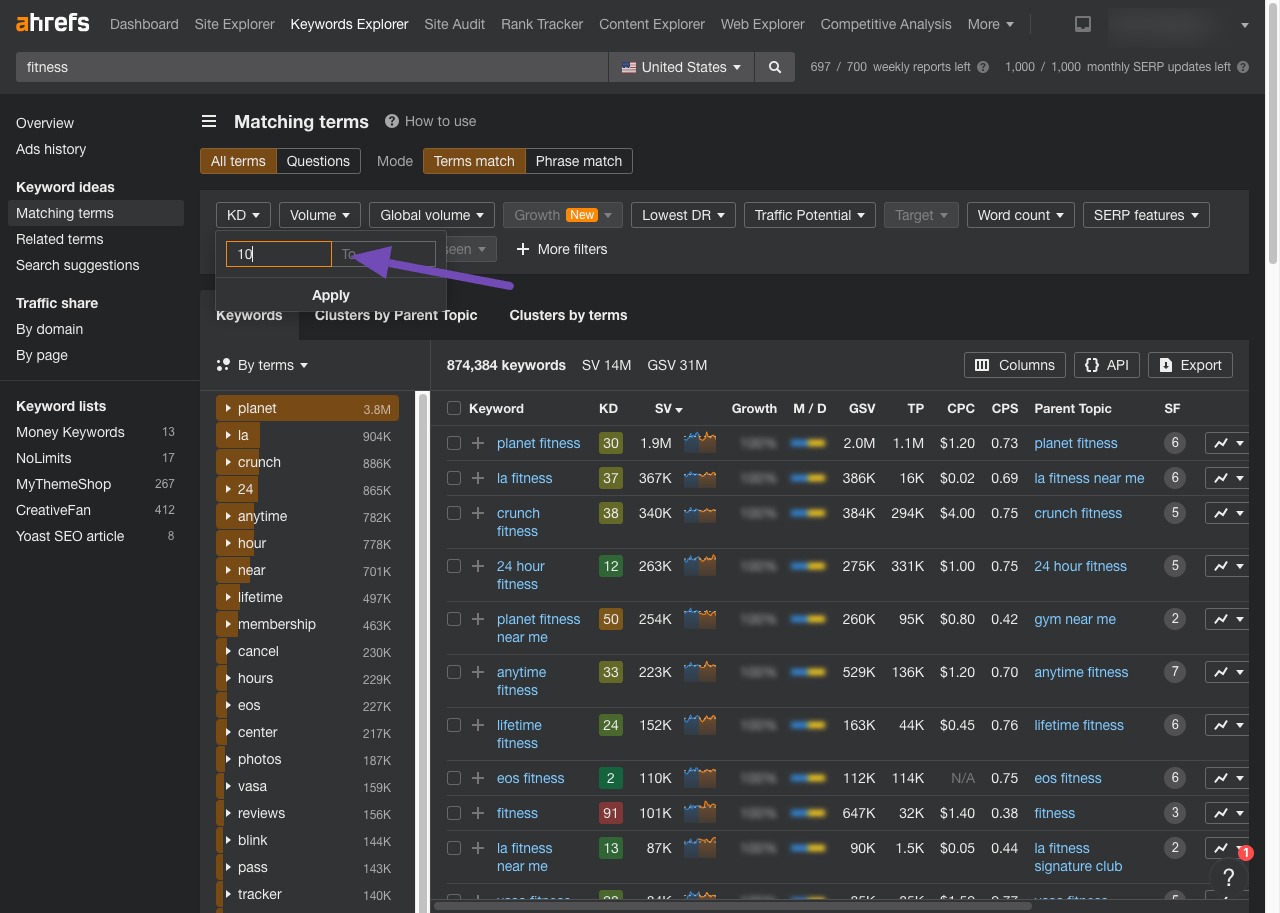
Task: Open the Columns settings button
Action: click(x=1015, y=365)
